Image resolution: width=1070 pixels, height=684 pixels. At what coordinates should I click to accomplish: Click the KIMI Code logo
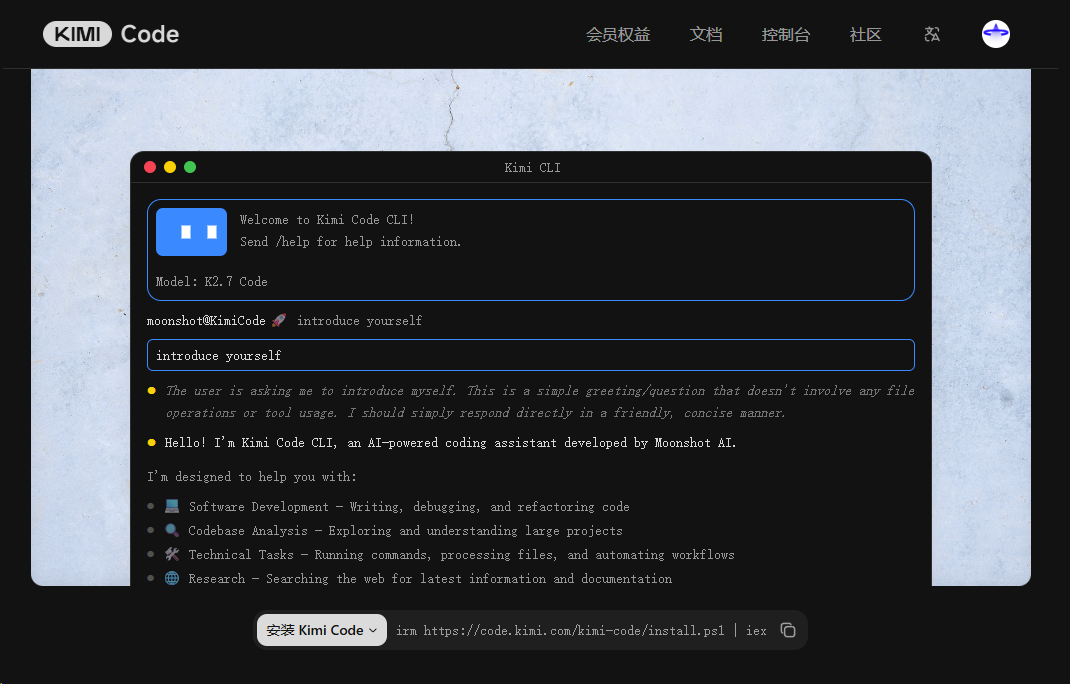(111, 34)
